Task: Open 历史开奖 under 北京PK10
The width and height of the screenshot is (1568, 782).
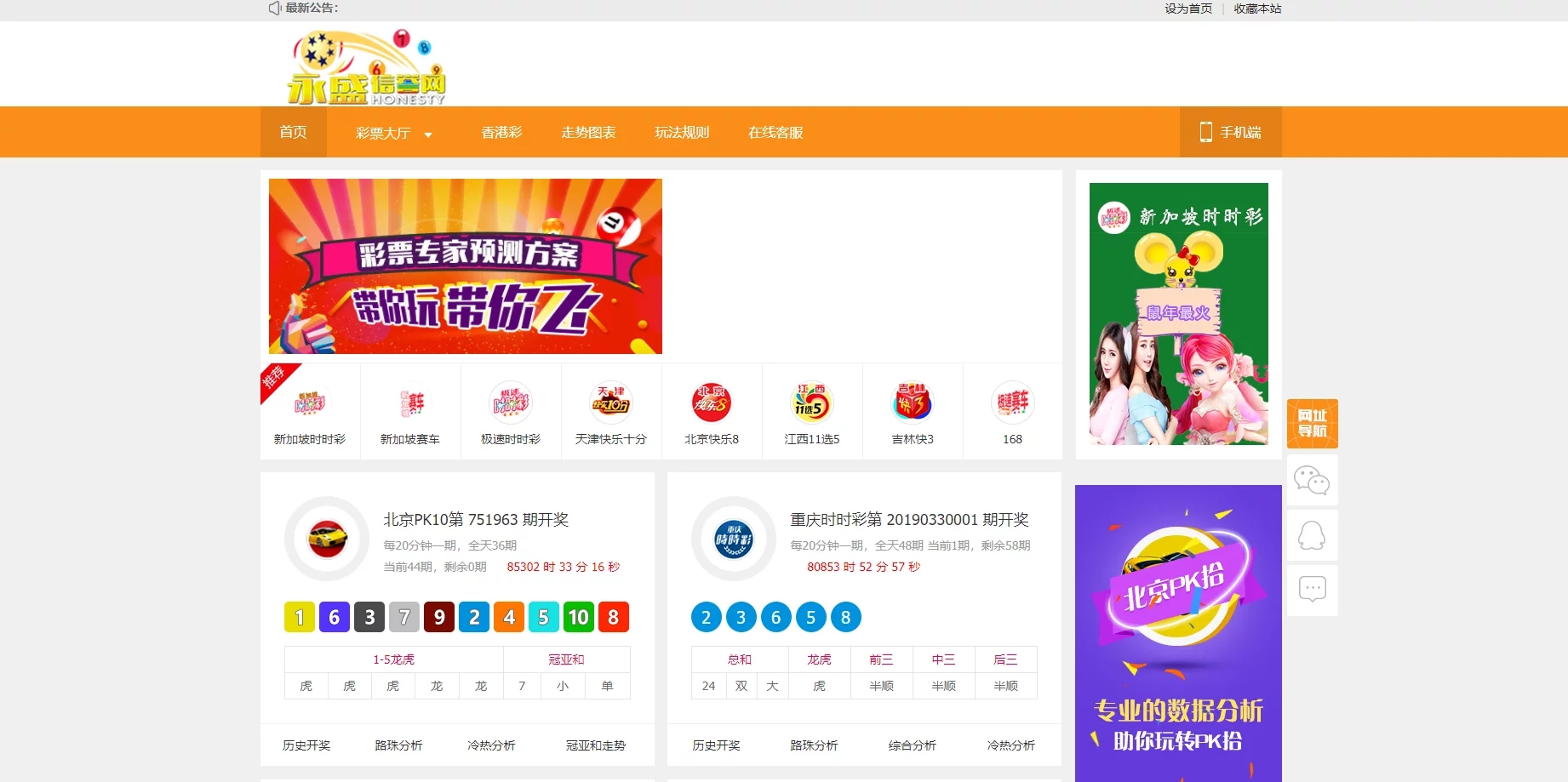Action: [x=306, y=745]
